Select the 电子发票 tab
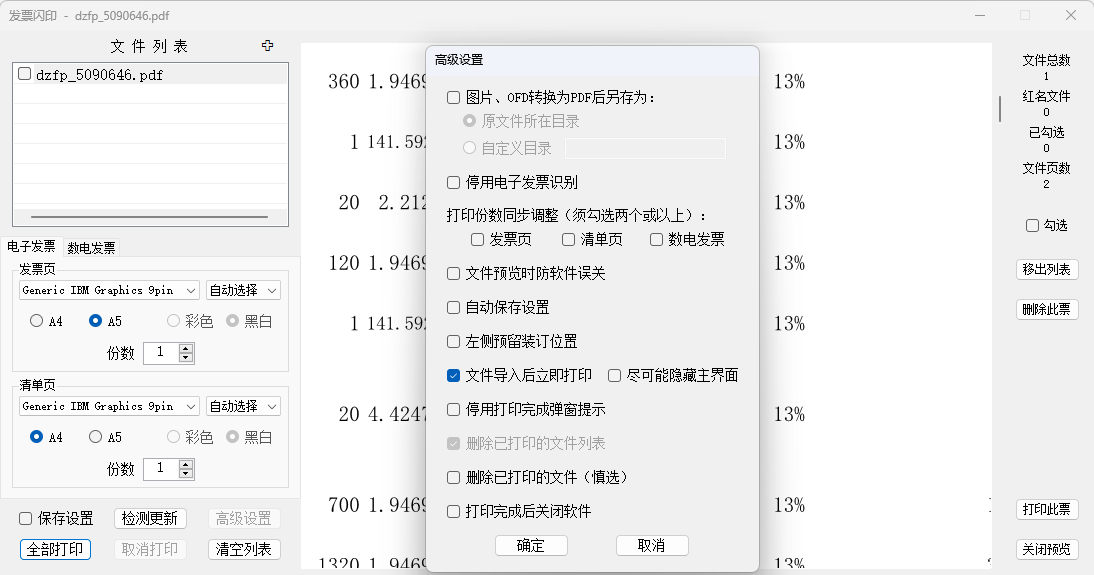Screen dimensions: 1094x575 [x=31, y=247]
